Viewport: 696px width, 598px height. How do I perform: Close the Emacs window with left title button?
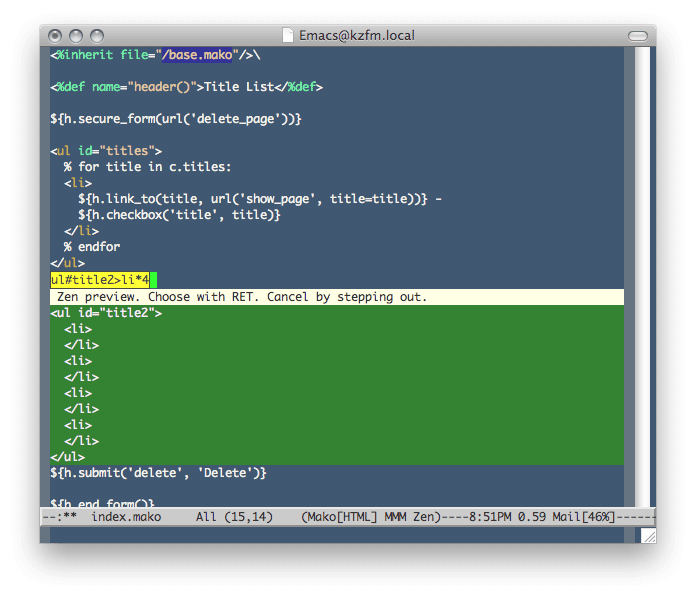click(x=55, y=36)
